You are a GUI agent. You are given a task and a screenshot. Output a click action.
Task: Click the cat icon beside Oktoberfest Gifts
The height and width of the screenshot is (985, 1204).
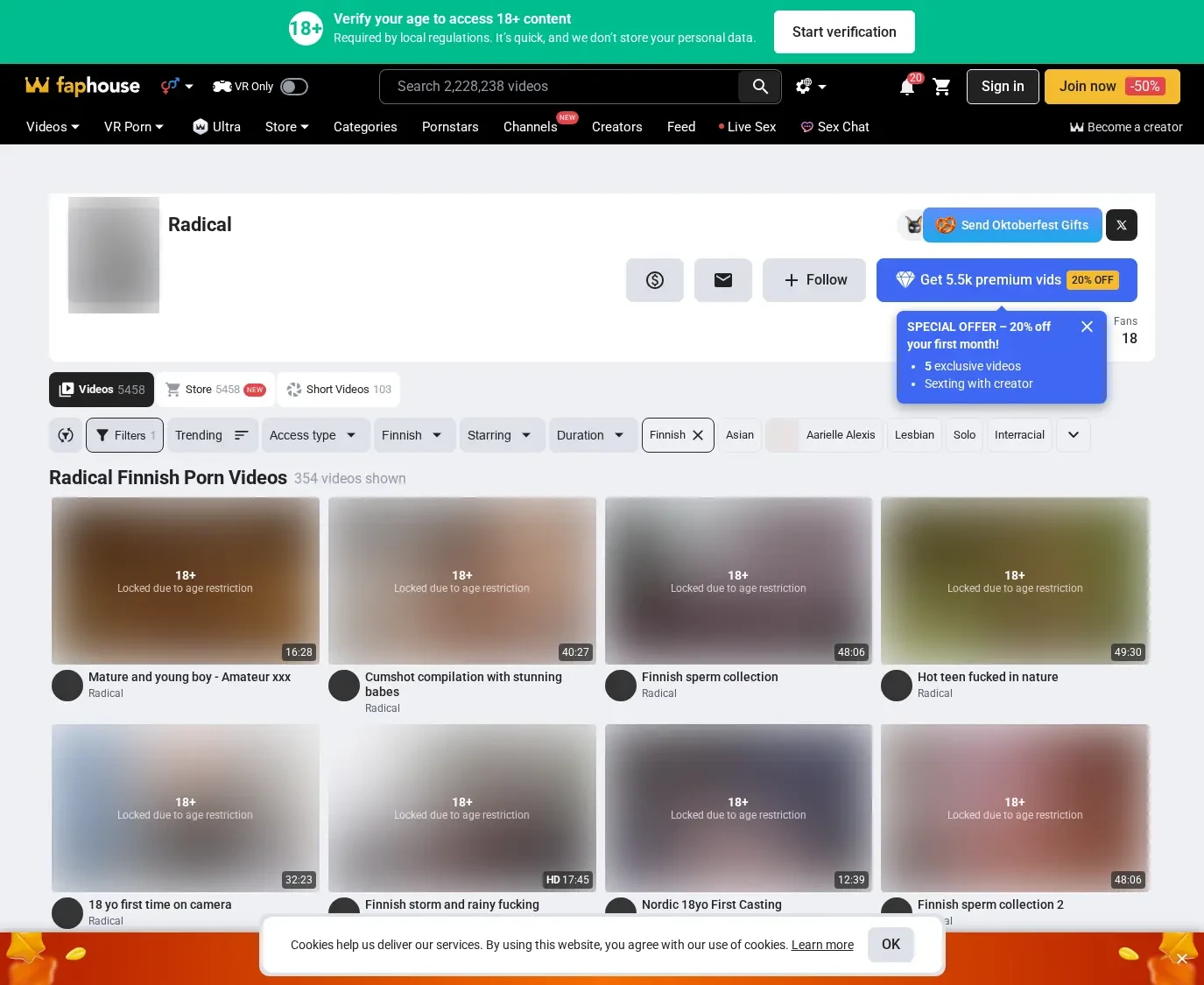[x=911, y=225]
